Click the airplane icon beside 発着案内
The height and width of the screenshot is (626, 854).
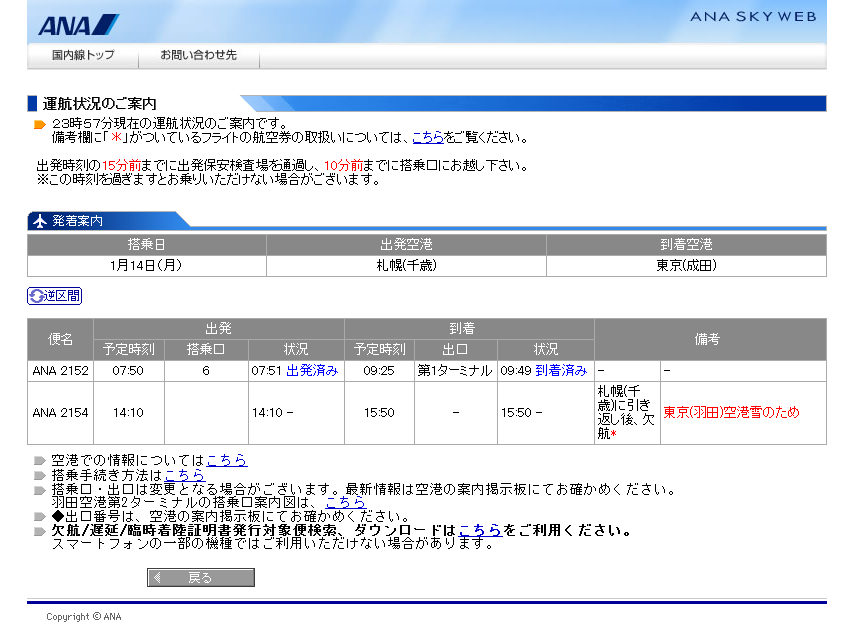[40, 221]
